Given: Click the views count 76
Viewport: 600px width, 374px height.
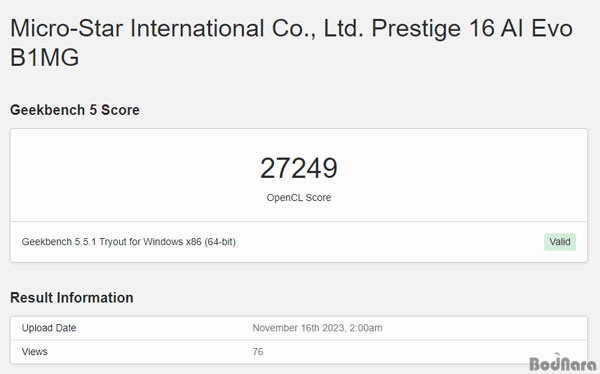Looking at the screenshot, I should 258,351.
